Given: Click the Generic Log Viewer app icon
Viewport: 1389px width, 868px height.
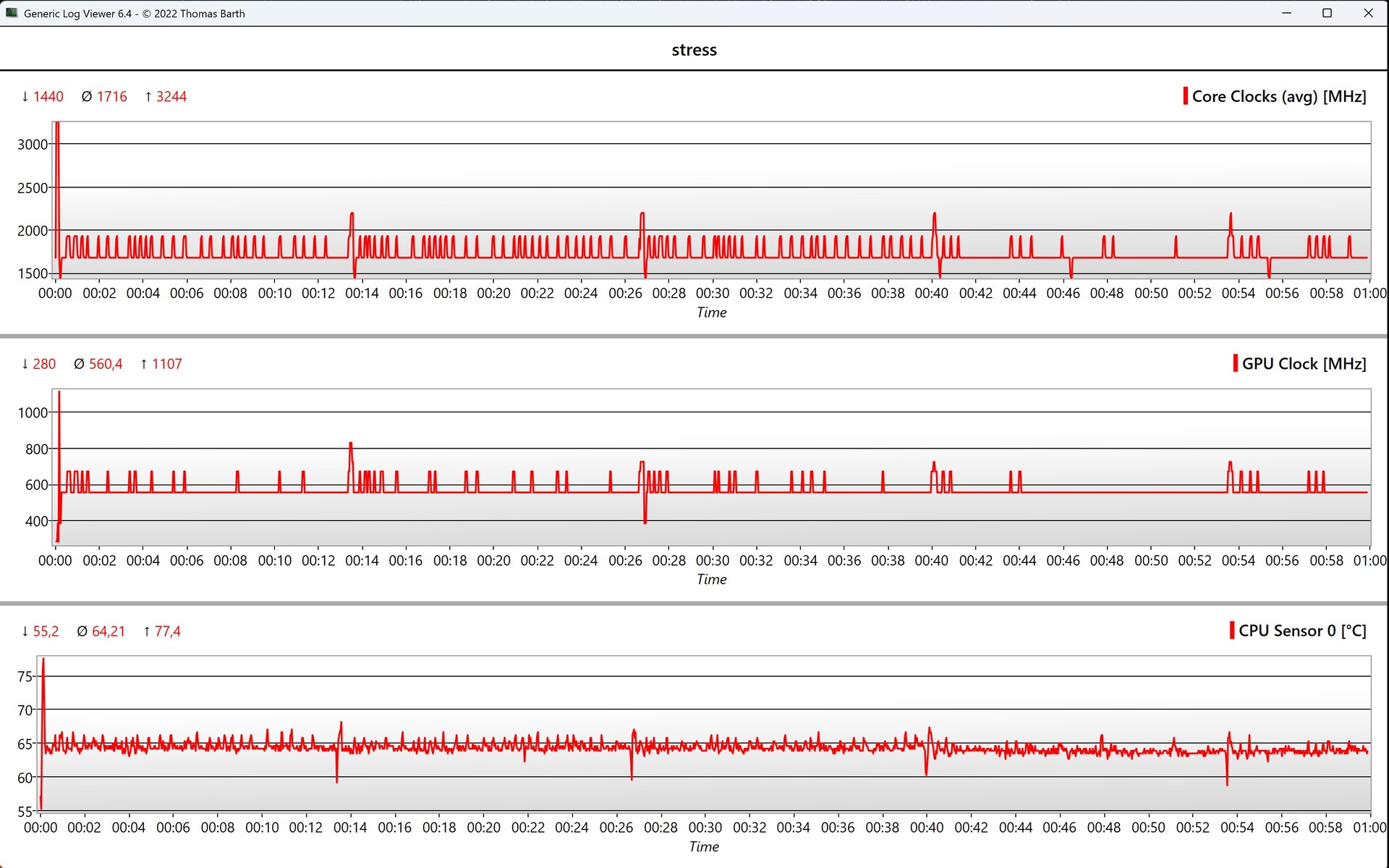Looking at the screenshot, I should 11,13.
